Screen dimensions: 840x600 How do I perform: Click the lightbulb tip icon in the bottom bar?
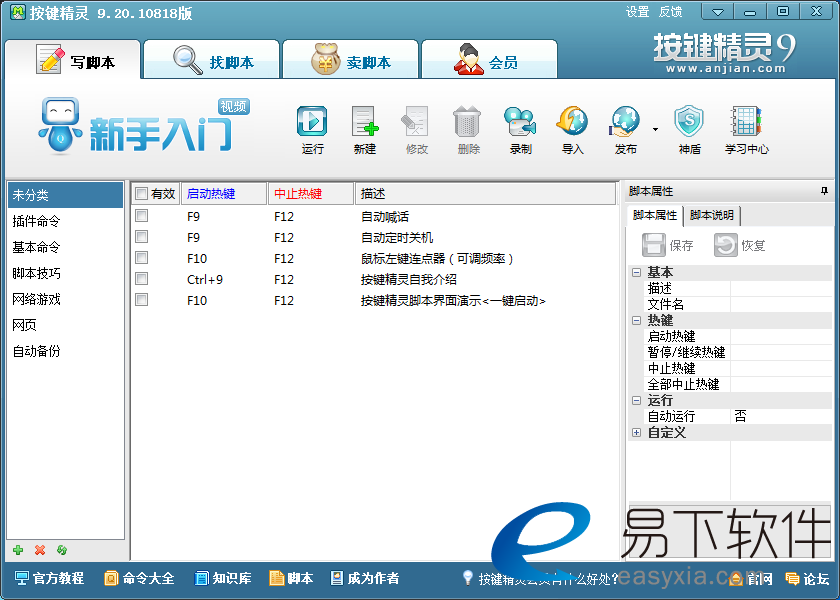pos(468,578)
